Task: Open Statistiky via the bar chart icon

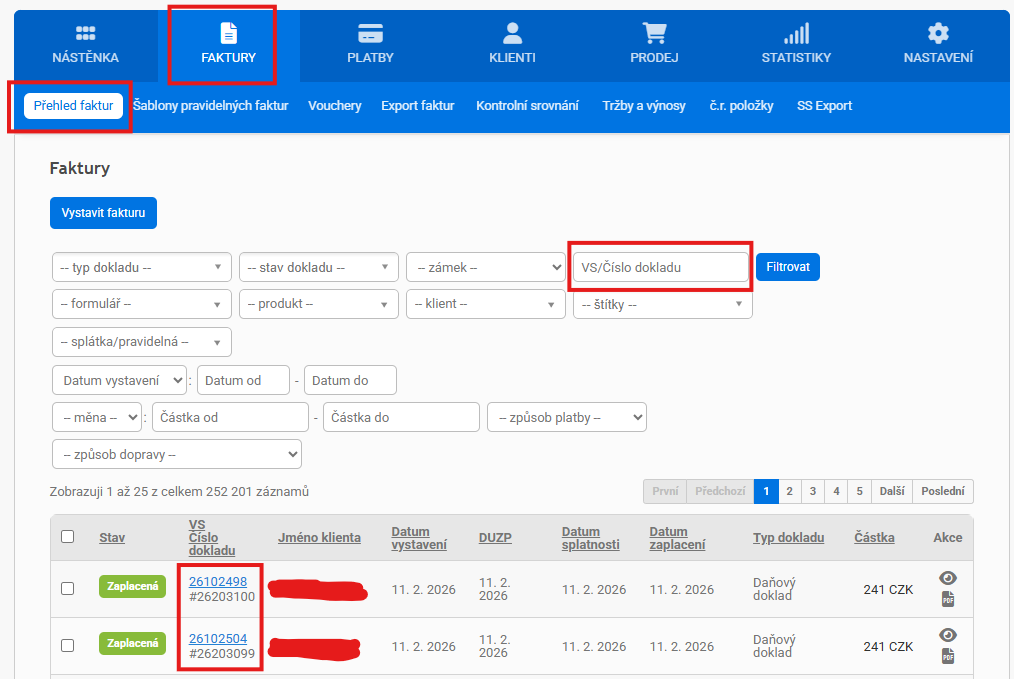Action: (796, 33)
